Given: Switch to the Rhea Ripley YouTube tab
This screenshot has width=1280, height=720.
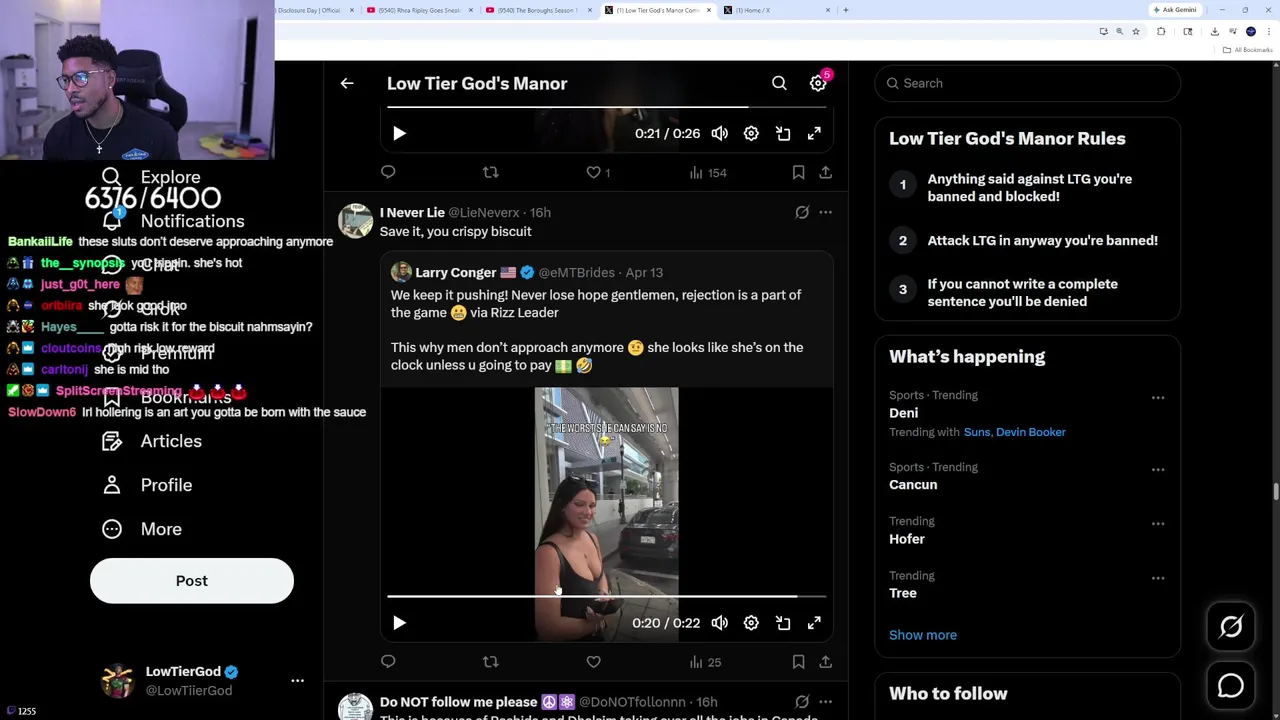Looking at the screenshot, I should pos(419,10).
